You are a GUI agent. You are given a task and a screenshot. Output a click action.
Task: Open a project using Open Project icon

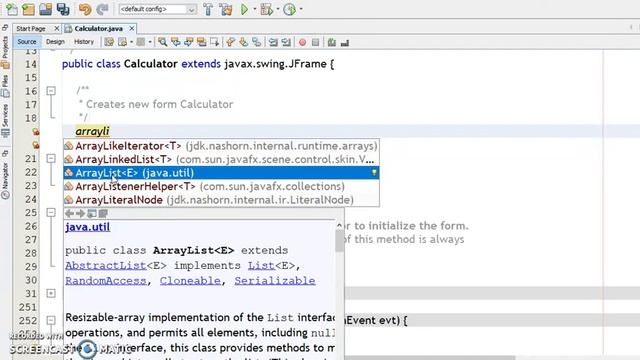(x=45, y=9)
